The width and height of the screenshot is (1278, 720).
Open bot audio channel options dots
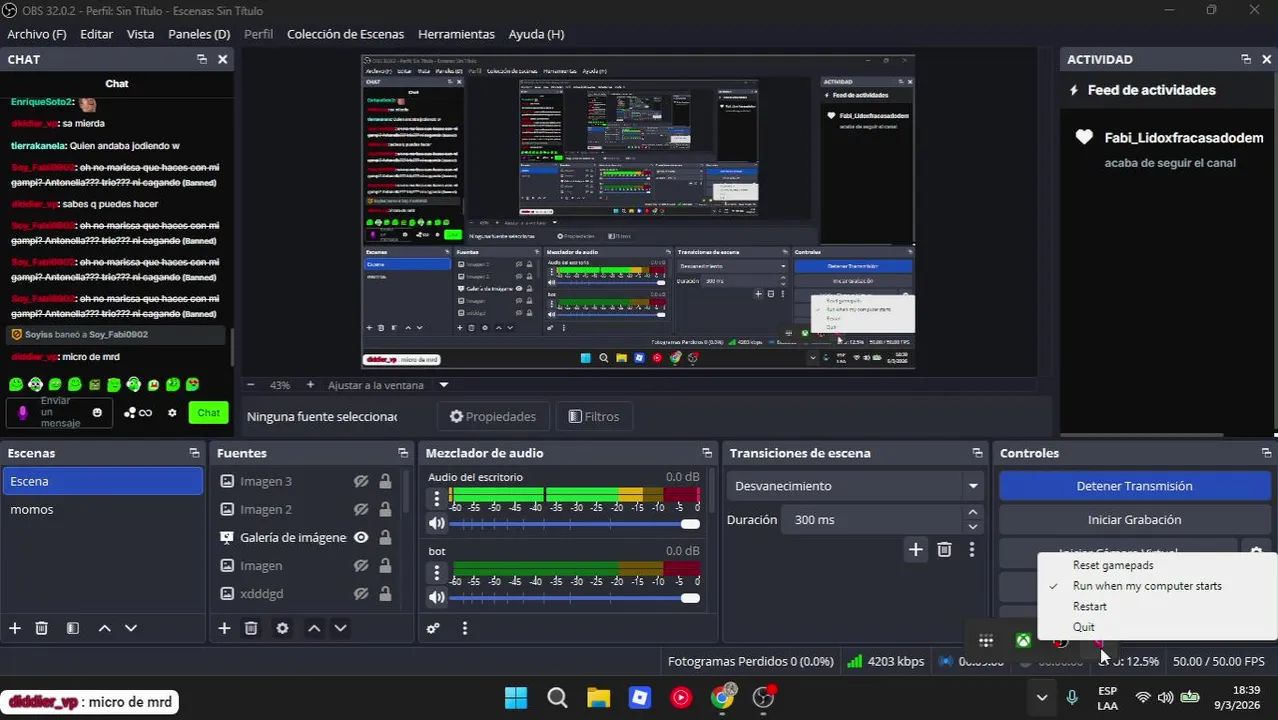point(436,572)
